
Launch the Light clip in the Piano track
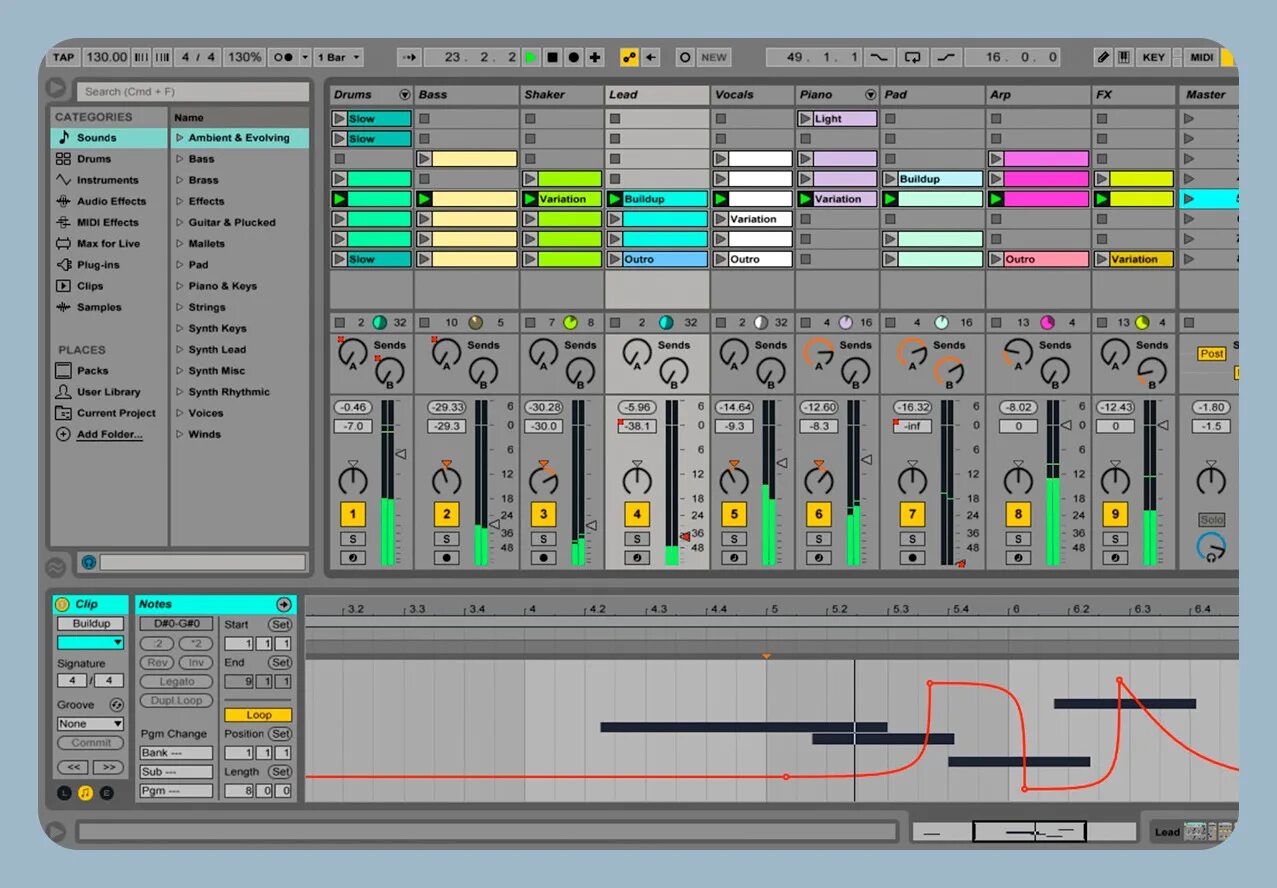tap(805, 119)
